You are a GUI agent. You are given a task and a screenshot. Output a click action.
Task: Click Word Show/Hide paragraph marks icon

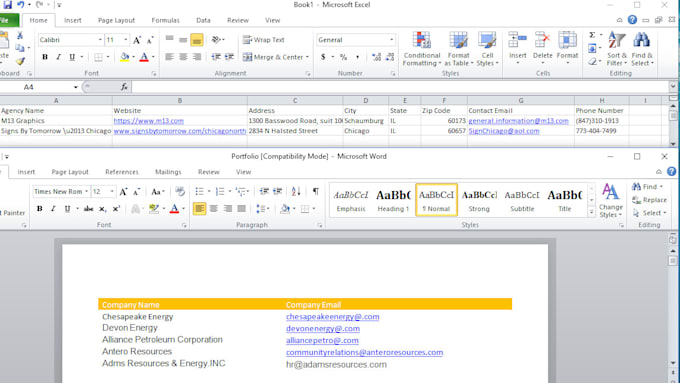pos(316,191)
